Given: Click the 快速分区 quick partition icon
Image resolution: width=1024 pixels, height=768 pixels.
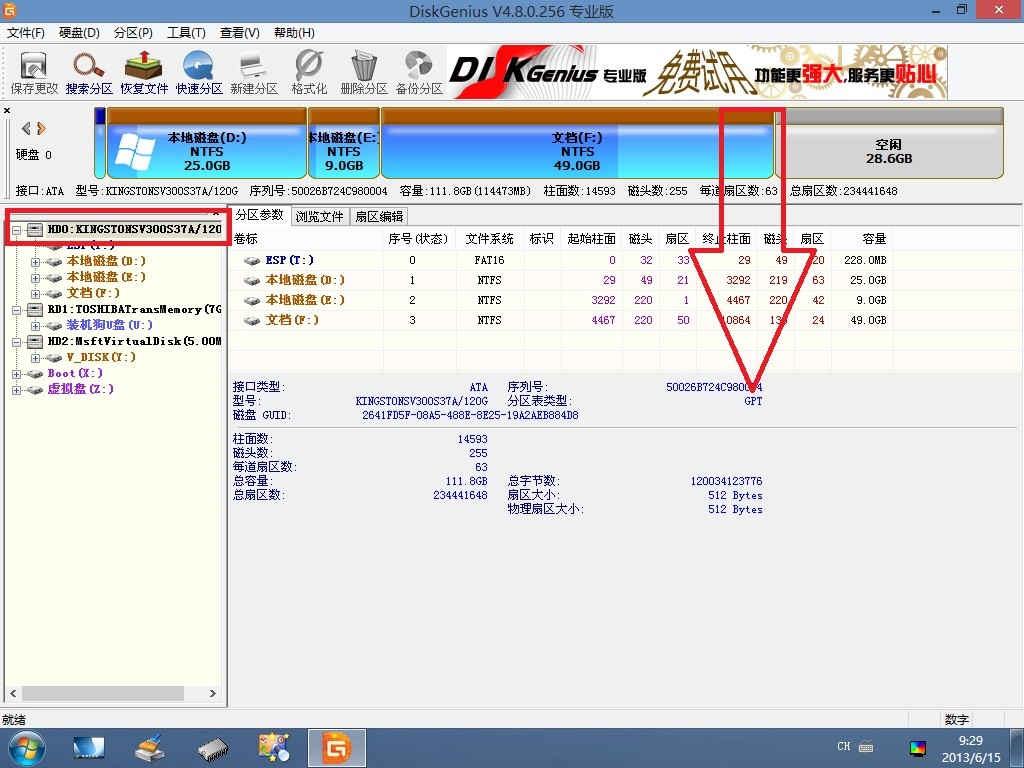Looking at the screenshot, I should 199,72.
